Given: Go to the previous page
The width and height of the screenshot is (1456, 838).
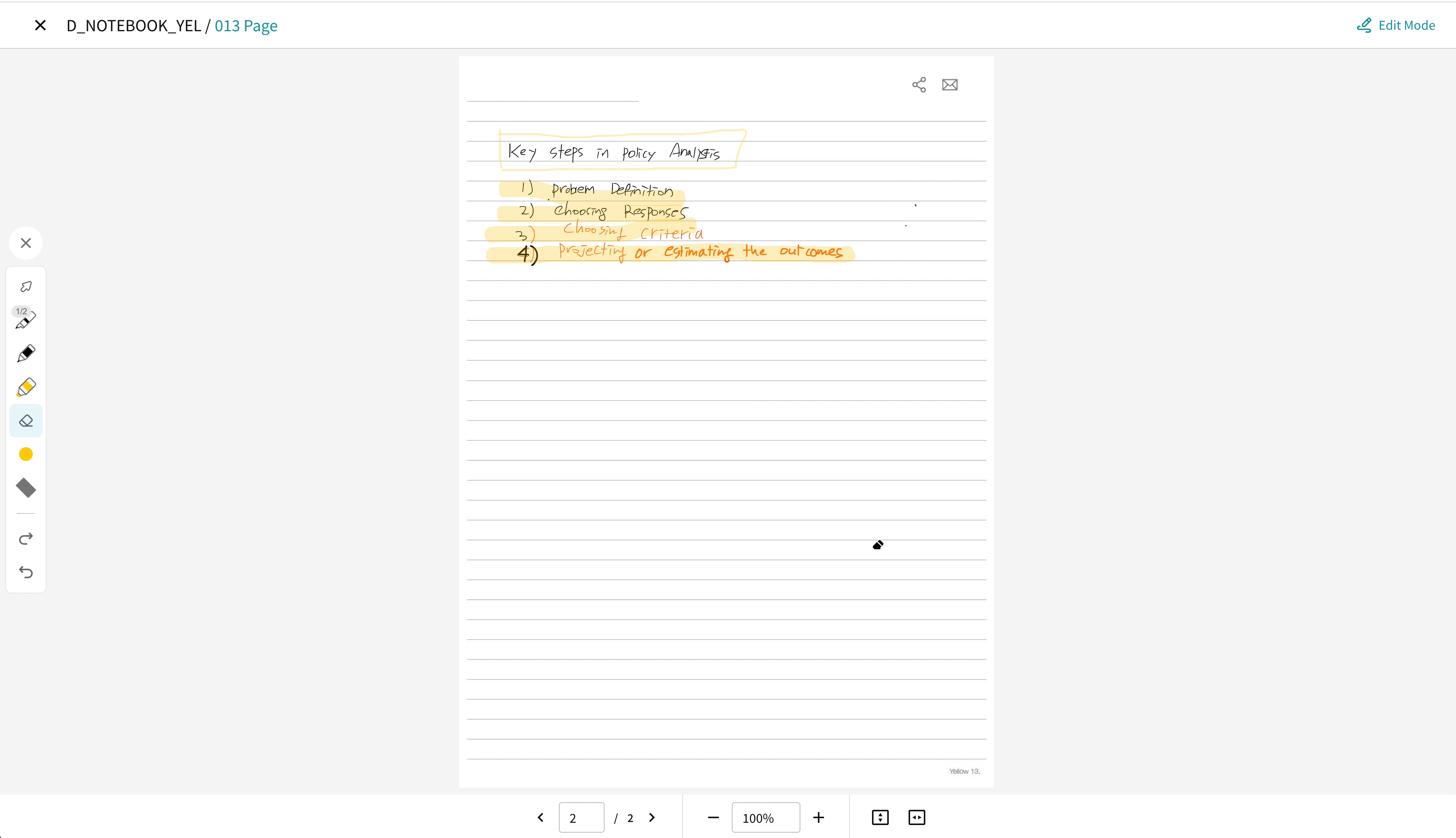Looking at the screenshot, I should click(x=541, y=817).
